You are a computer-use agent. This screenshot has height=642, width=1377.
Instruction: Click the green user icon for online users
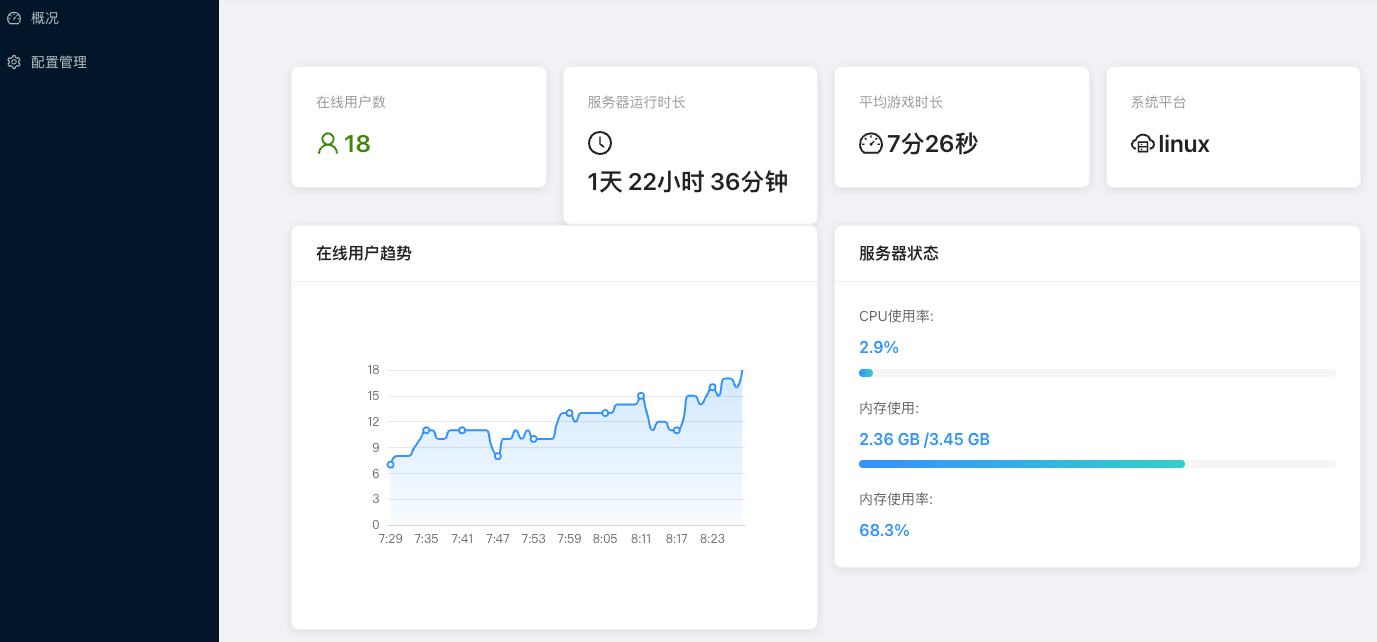pyautogui.click(x=327, y=144)
